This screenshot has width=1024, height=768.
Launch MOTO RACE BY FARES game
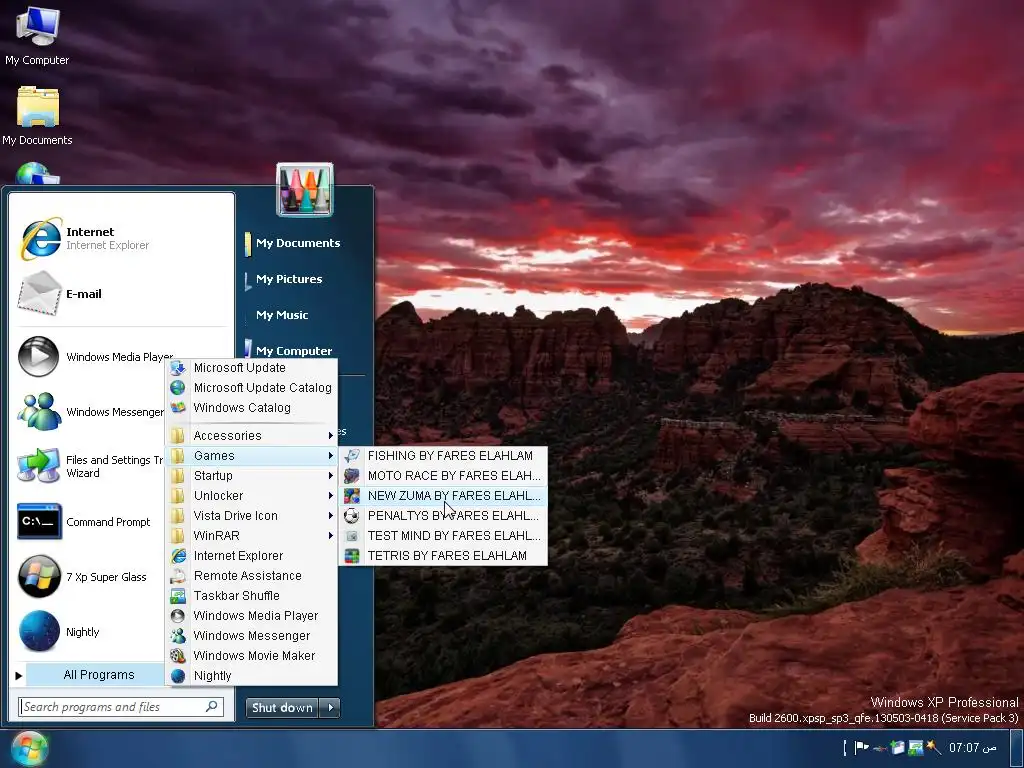[x=443, y=475]
